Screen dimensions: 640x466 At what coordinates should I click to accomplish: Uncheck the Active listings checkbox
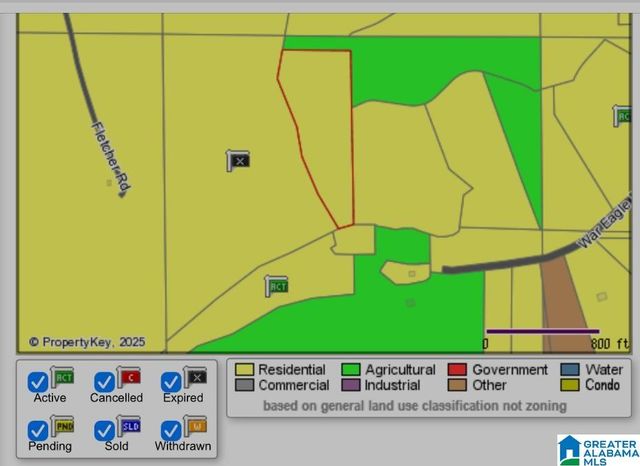(x=38, y=381)
